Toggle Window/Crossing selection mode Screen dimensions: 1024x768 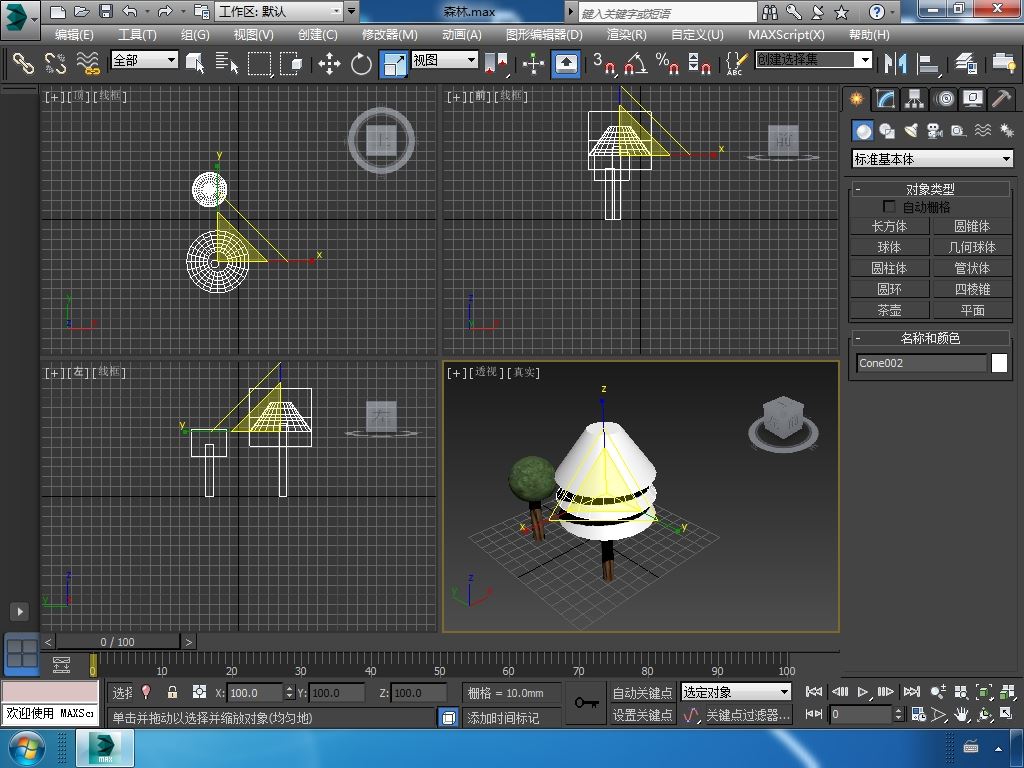(x=291, y=63)
